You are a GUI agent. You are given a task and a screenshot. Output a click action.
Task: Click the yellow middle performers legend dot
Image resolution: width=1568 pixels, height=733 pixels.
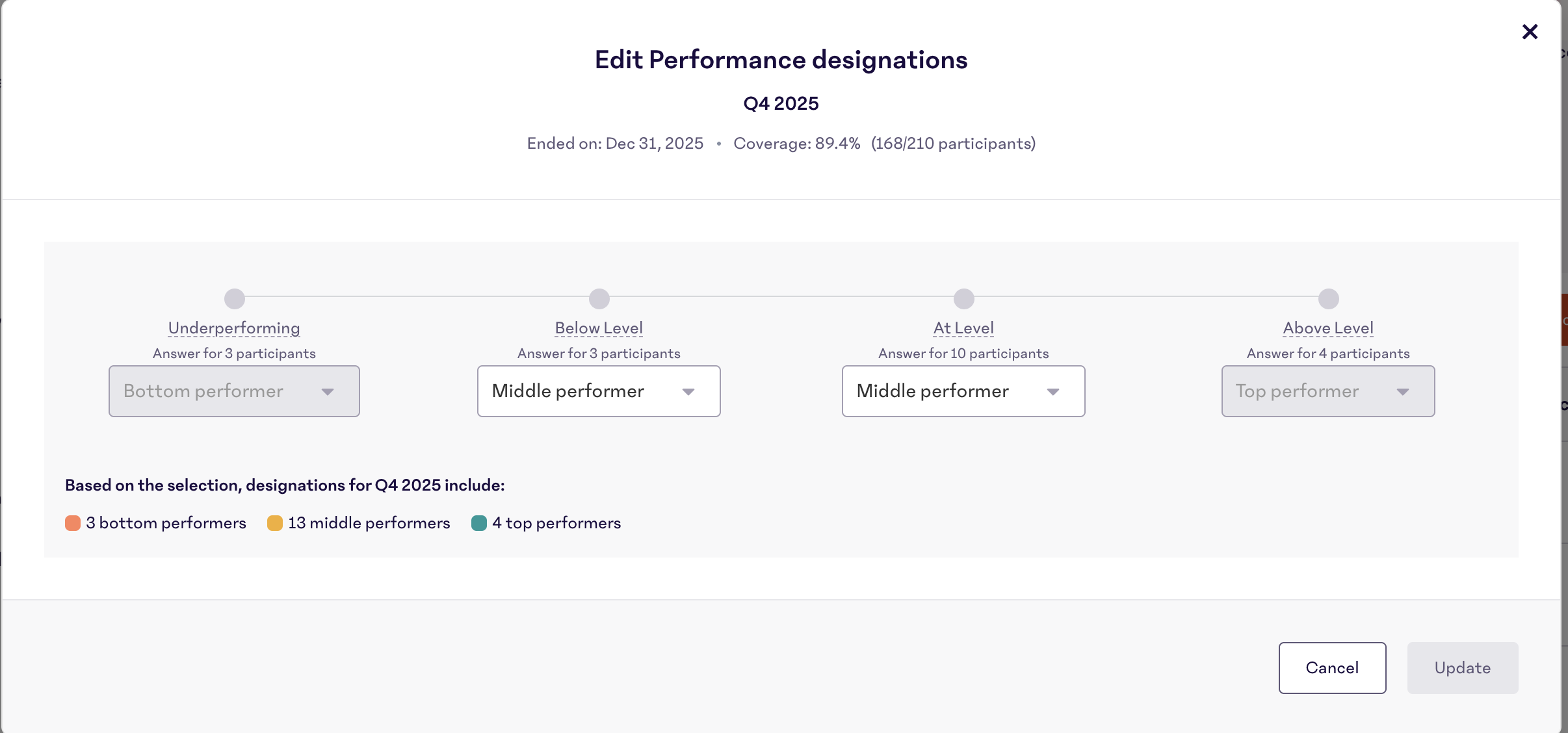(274, 522)
